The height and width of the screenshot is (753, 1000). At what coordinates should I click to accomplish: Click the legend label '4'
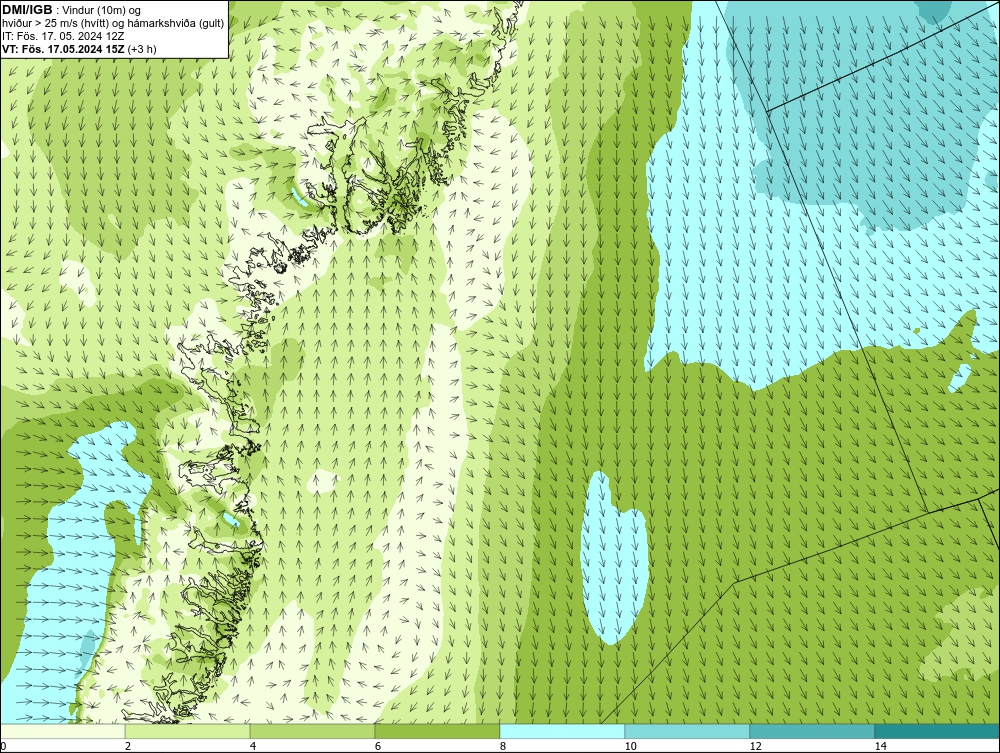[253, 746]
